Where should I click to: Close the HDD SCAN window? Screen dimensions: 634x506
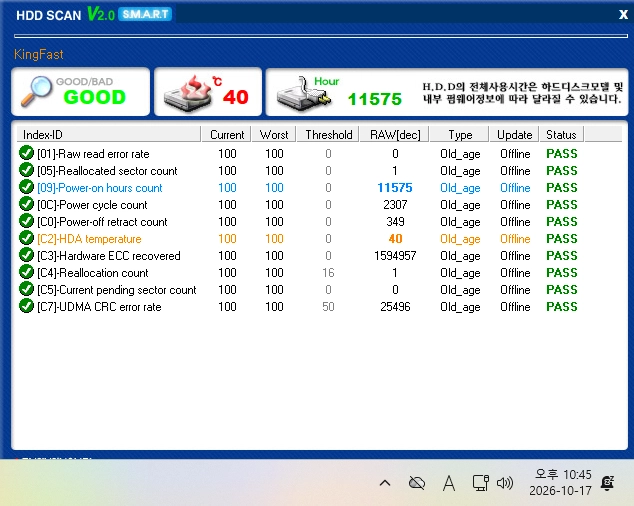623,15
